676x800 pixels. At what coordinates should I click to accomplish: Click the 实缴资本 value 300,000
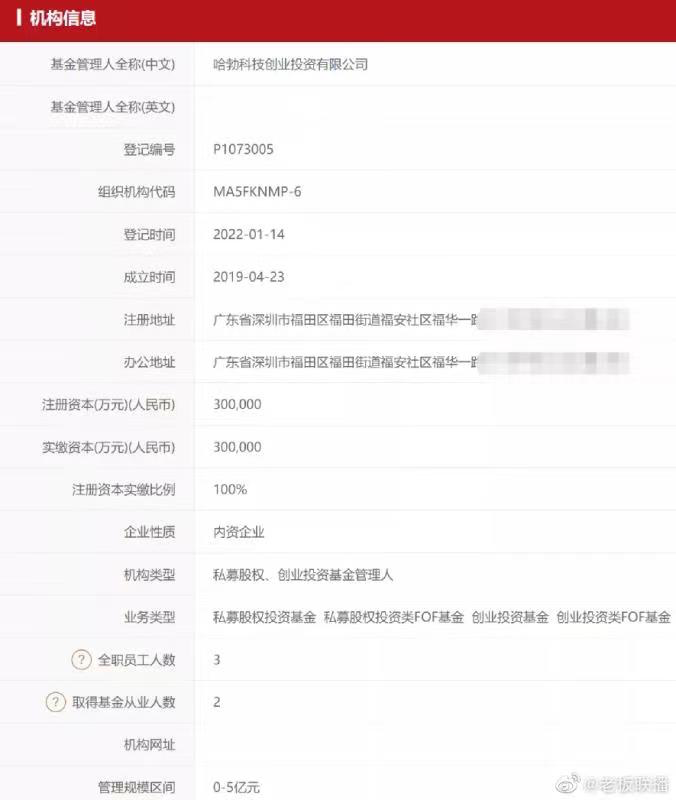[x=237, y=447]
